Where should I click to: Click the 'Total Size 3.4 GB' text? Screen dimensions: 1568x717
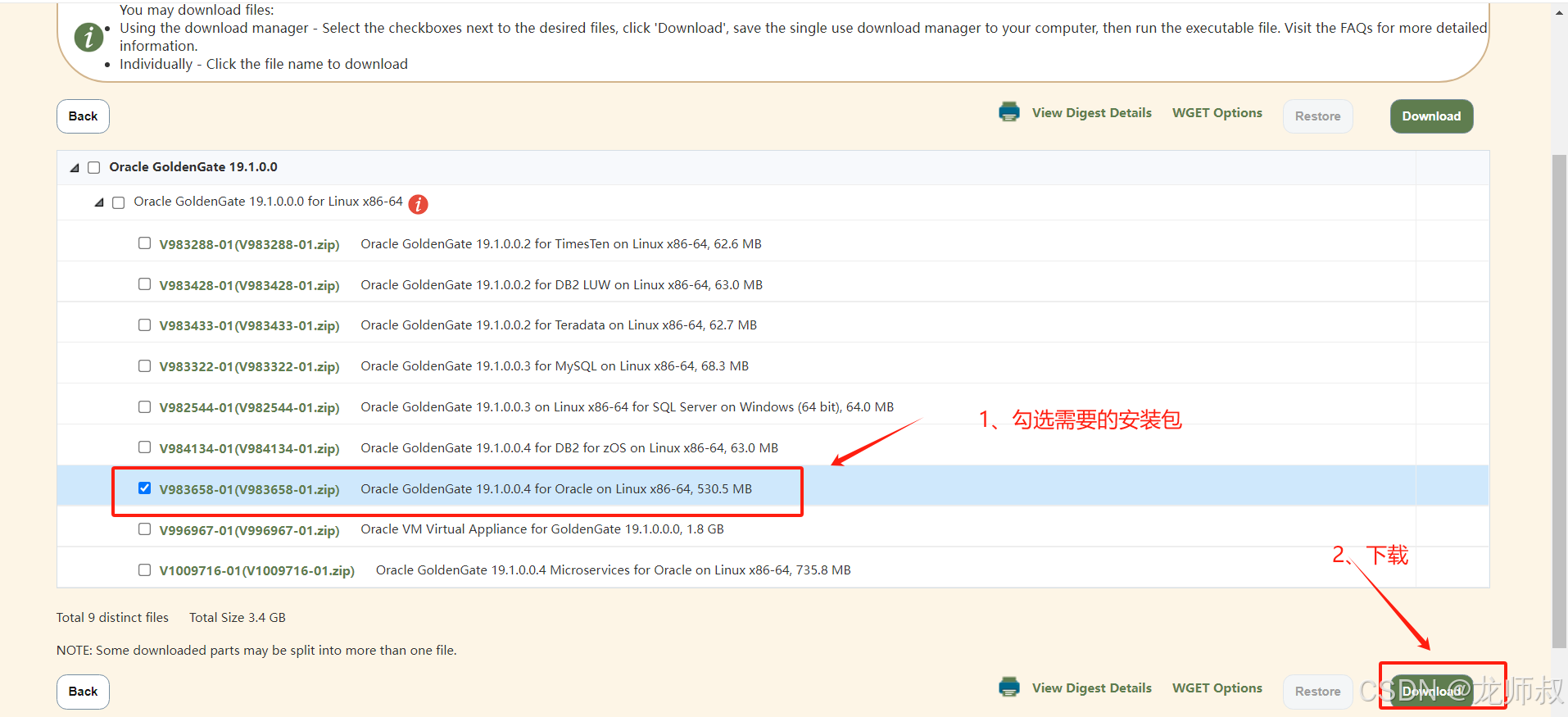pos(238,618)
